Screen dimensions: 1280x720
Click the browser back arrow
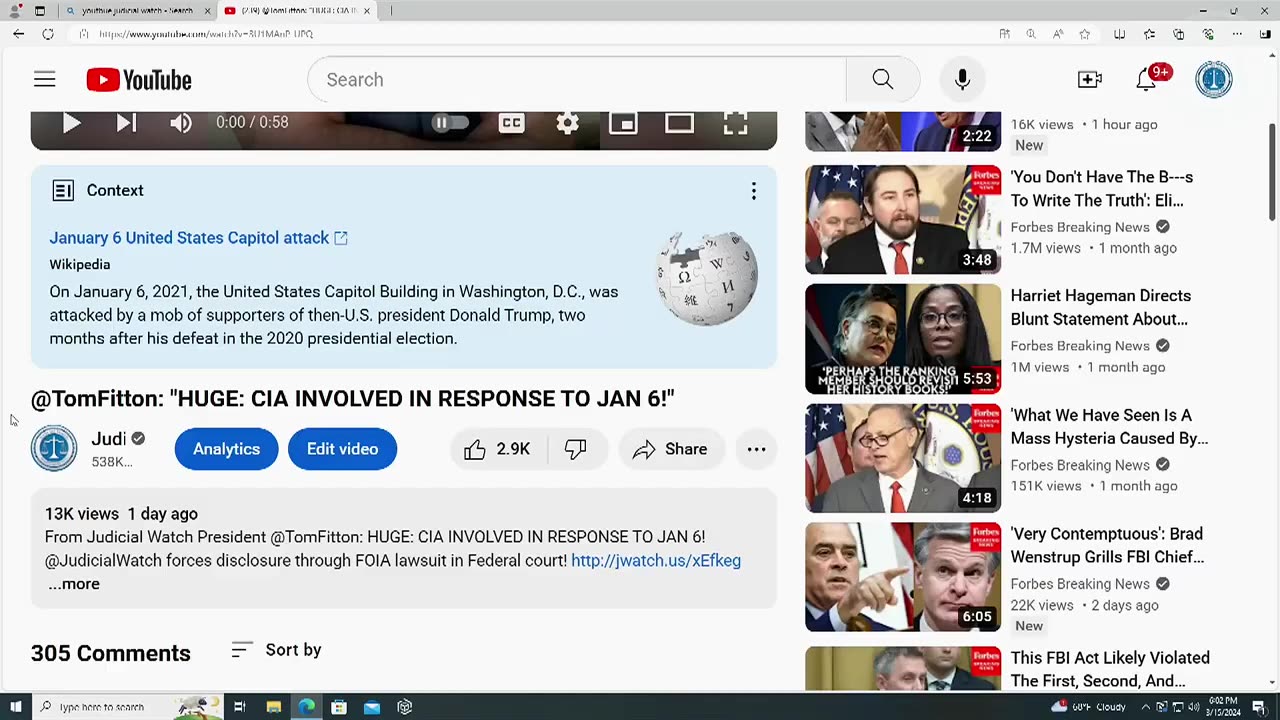[x=18, y=34]
